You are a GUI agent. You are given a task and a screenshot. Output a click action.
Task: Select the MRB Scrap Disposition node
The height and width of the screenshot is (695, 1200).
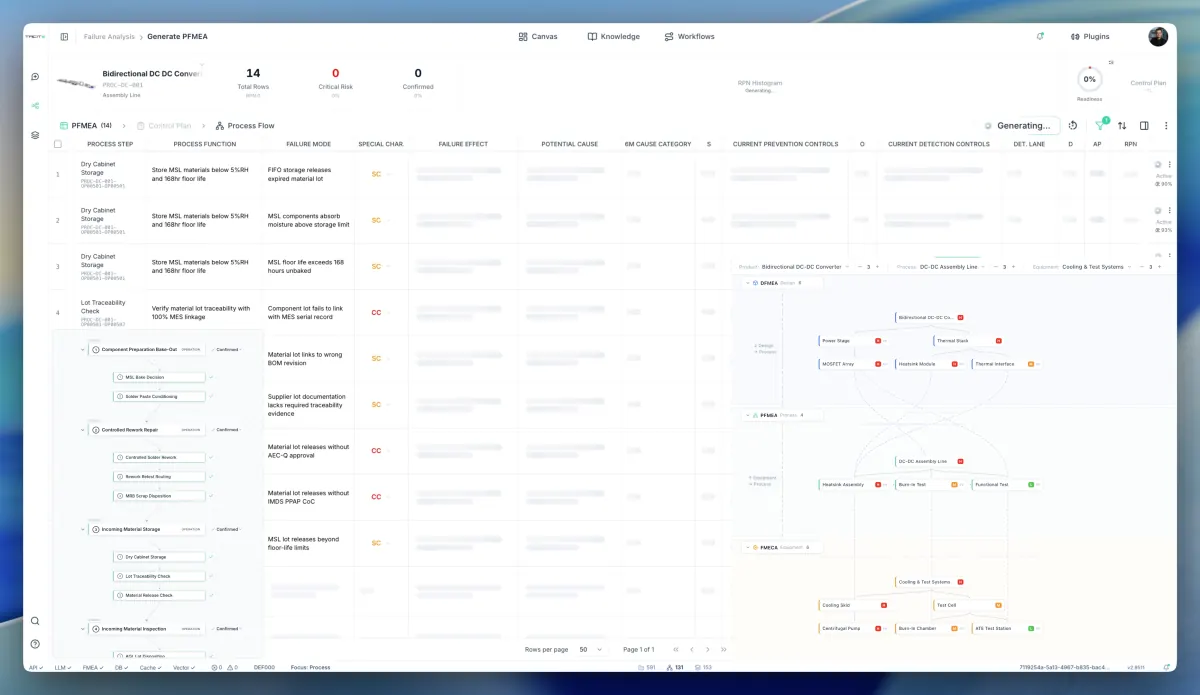(x=159, y=496)
